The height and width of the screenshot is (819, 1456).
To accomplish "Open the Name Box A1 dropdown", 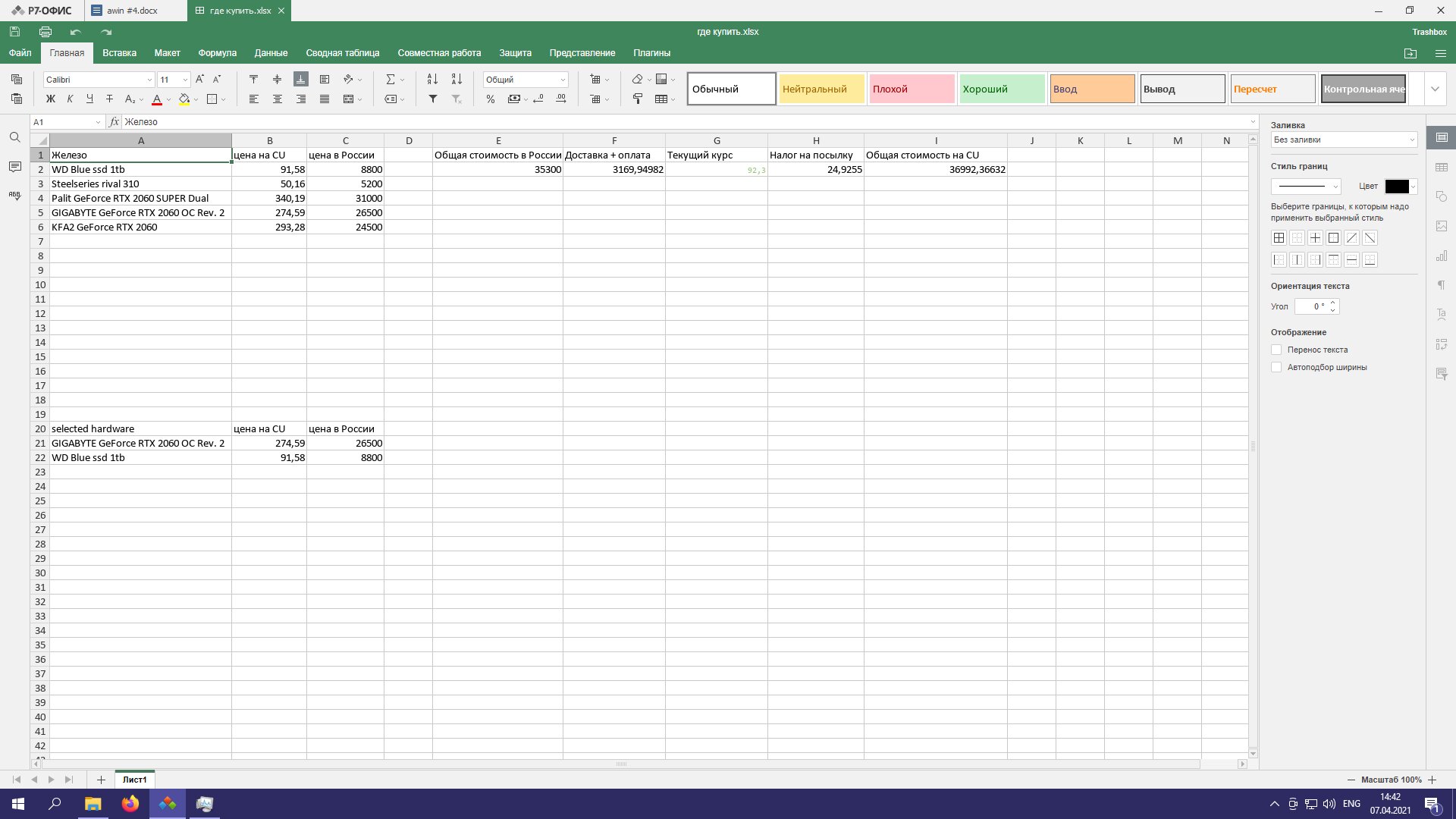I will (98, 122).
